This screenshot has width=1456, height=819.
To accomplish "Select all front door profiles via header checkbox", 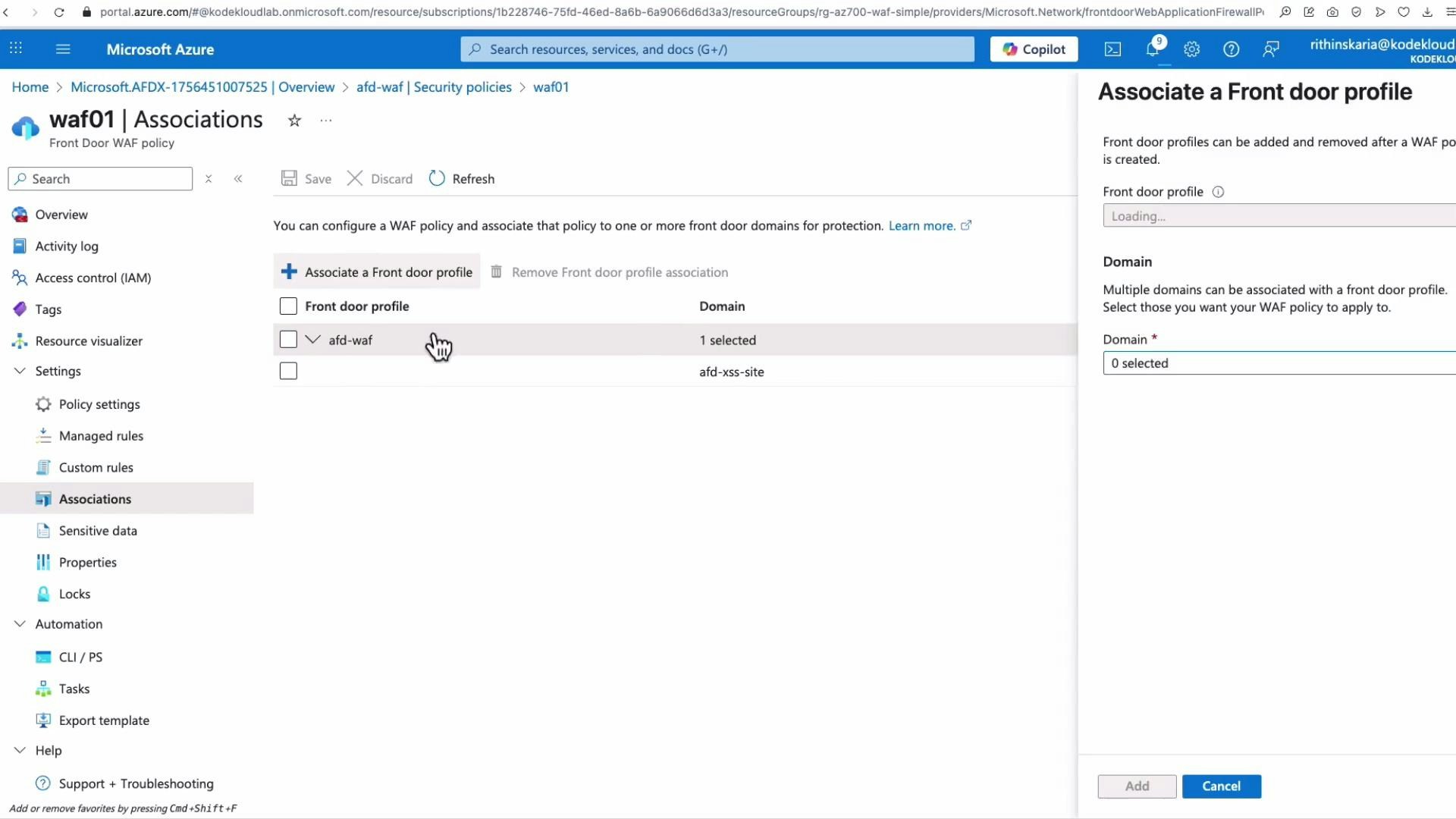I will (x=288, y=306).
